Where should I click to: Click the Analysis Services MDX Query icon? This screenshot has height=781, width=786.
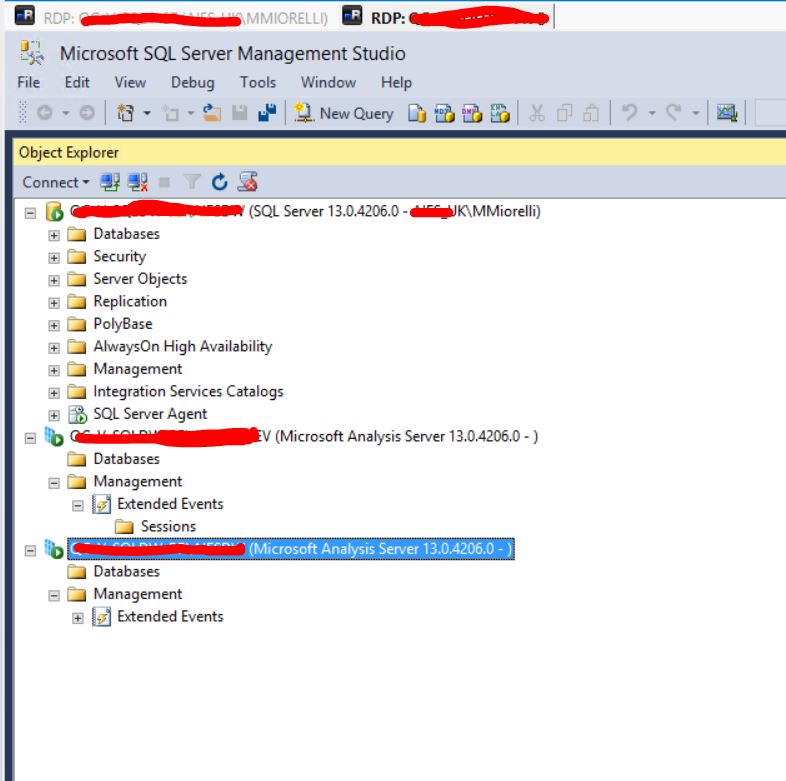pos(444,113)
